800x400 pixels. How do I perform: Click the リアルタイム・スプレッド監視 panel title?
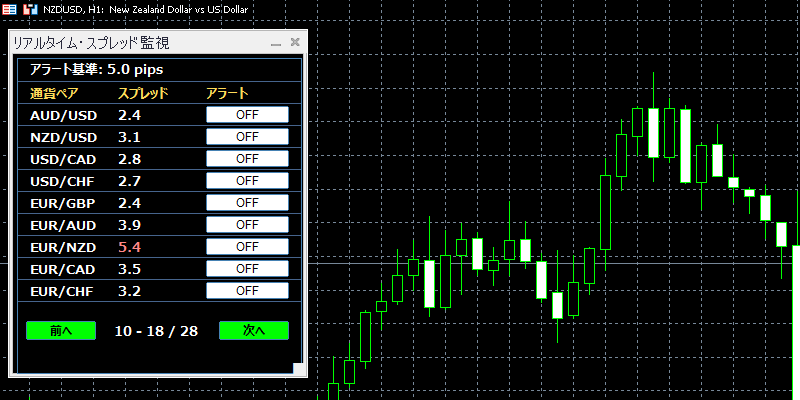[x=91, y=43]
